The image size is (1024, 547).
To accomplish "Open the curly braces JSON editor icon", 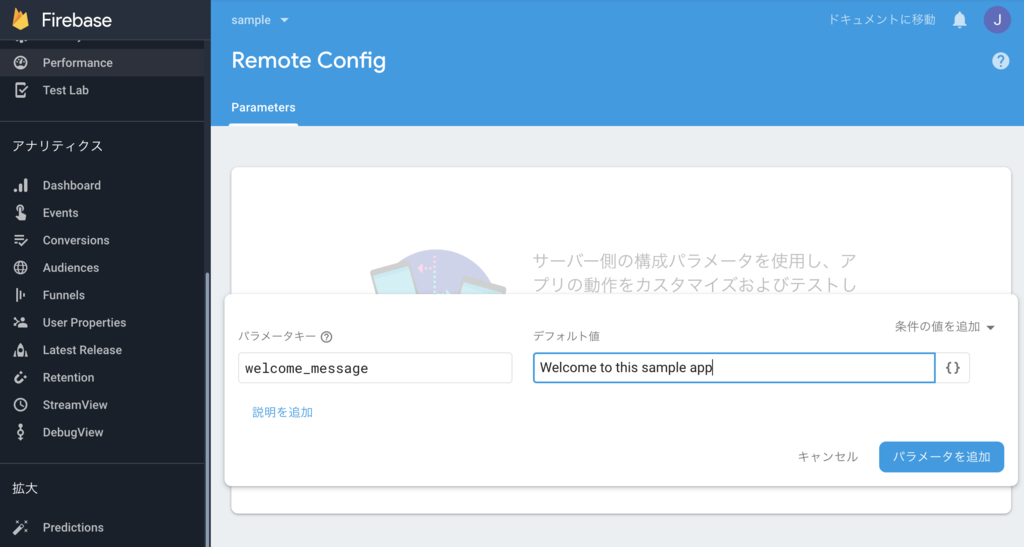I will tap(953, 367).
